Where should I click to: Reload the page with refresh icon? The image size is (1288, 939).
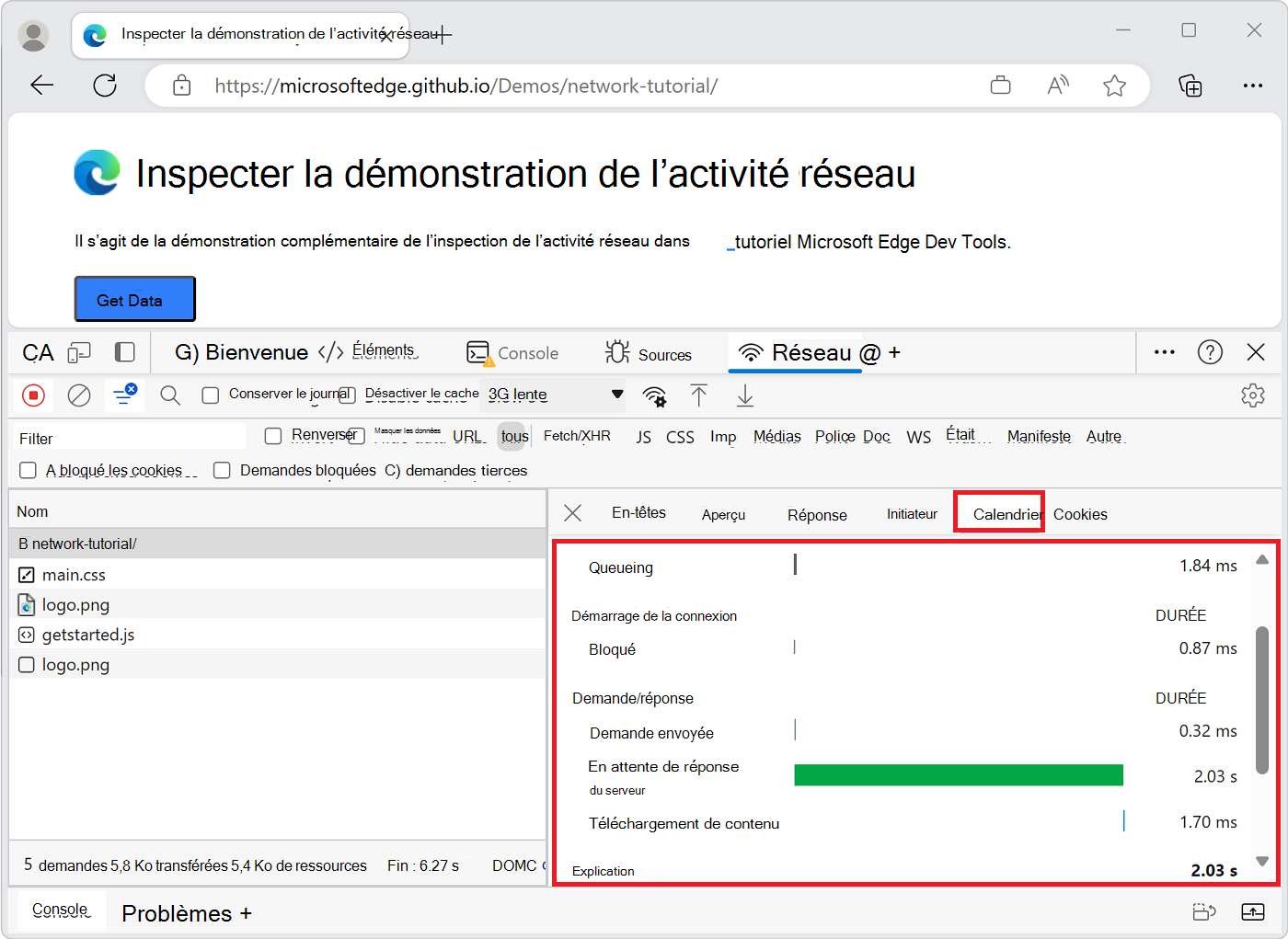point(105,86)
